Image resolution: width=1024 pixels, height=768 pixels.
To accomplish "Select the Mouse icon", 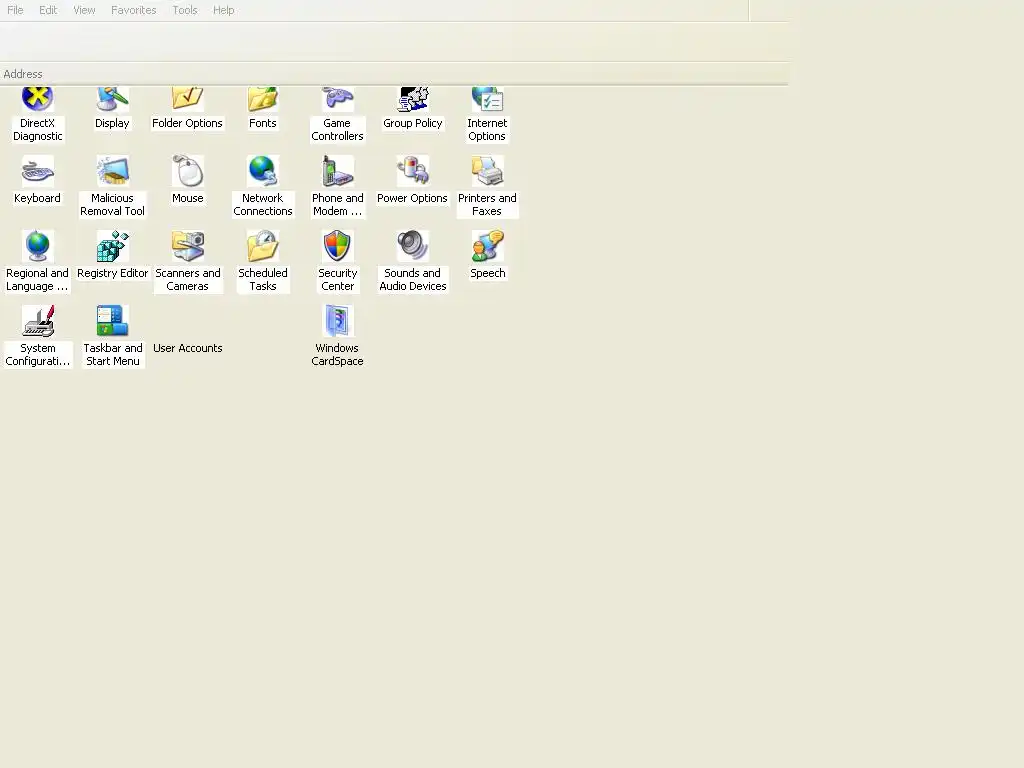I will [x=187, y=171].
